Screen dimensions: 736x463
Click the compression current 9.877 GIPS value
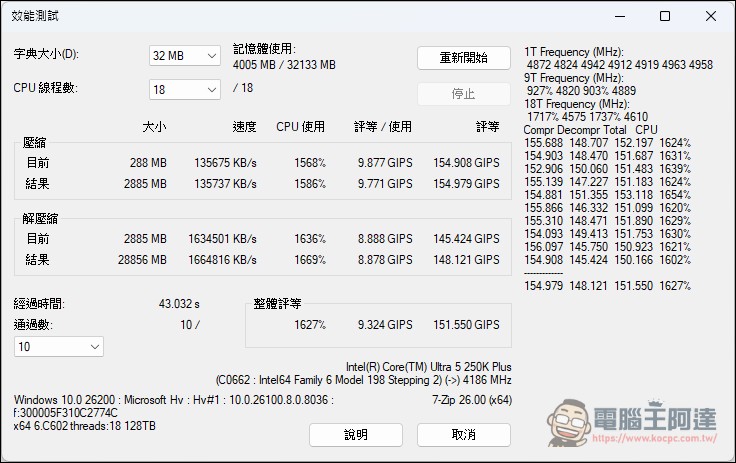(x=385, y=163)
